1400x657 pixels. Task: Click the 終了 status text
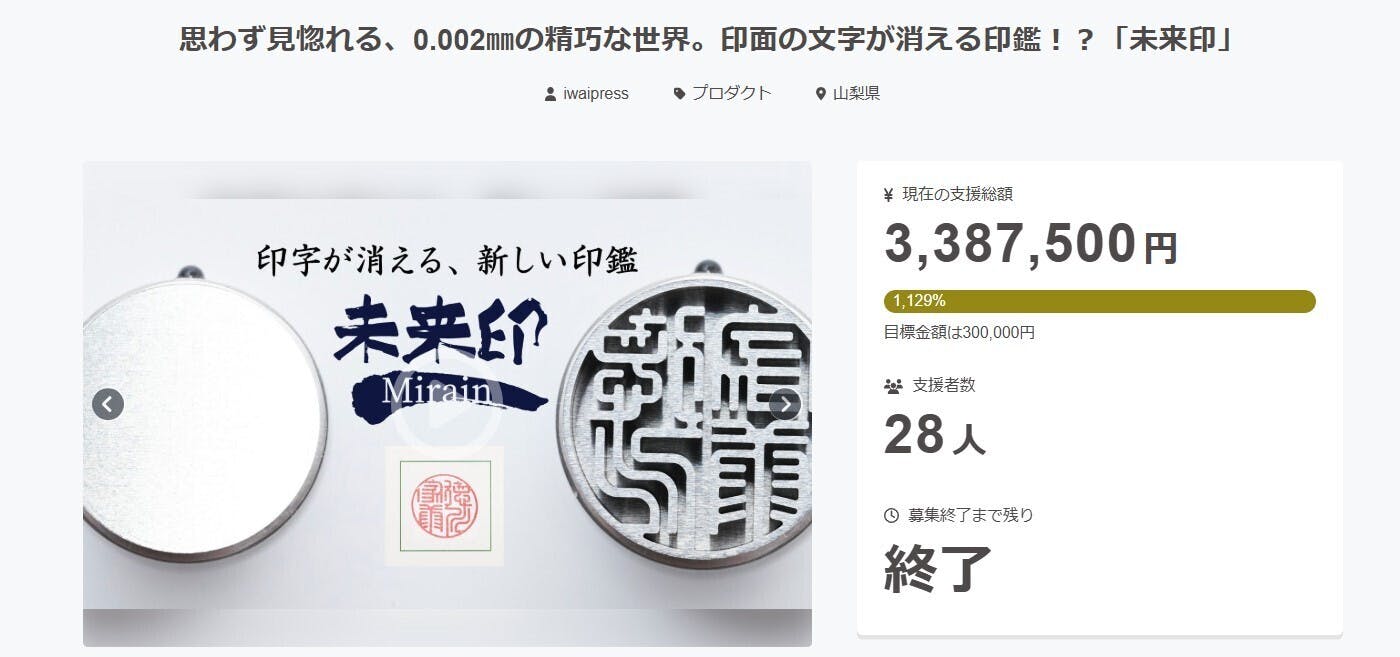click(x=938, y=568)
